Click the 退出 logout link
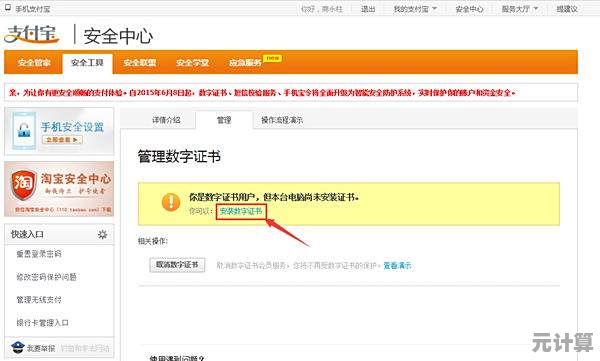The height and width of the screenshot is (361, 600). (368, 8)
